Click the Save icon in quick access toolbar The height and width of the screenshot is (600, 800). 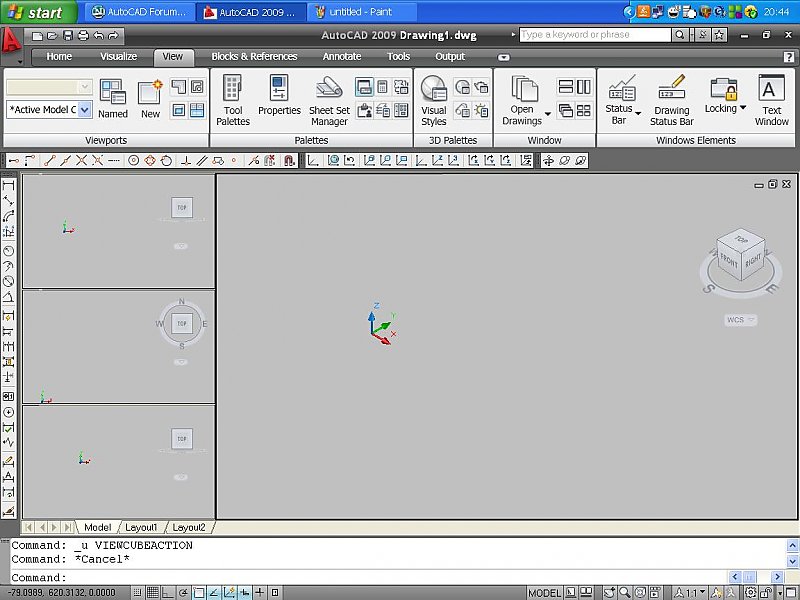point(68,35)
